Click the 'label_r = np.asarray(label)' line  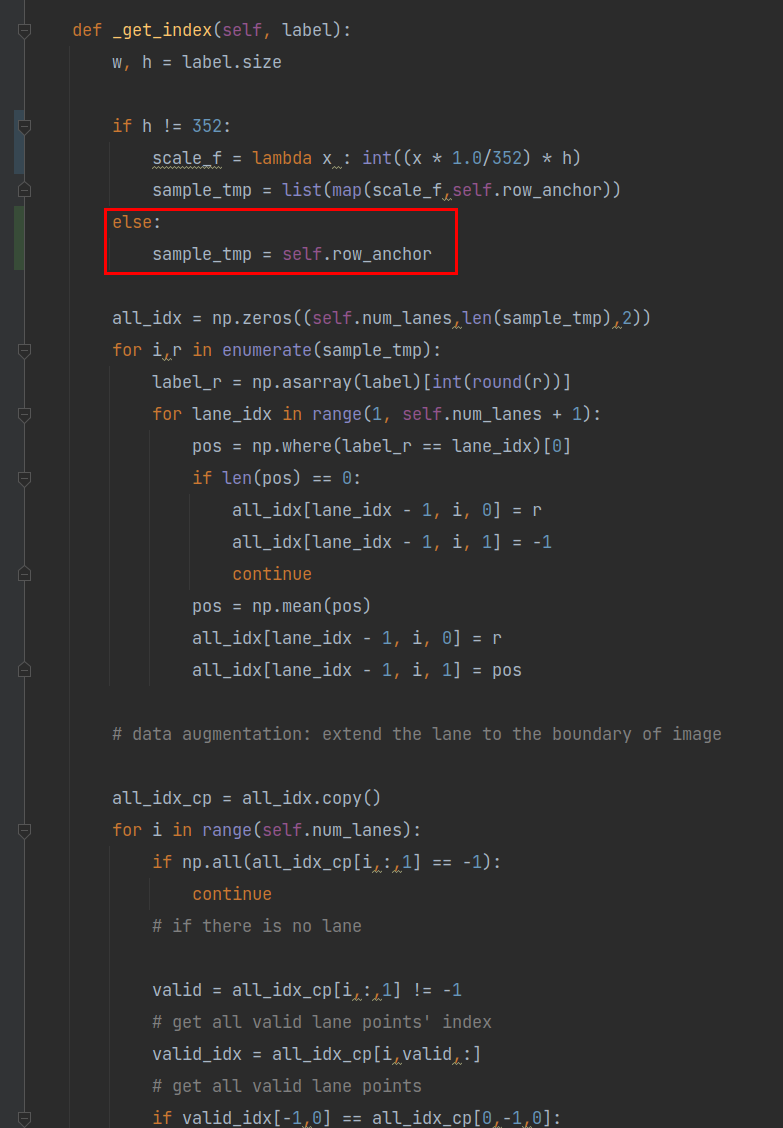click(x=361, y=382)
